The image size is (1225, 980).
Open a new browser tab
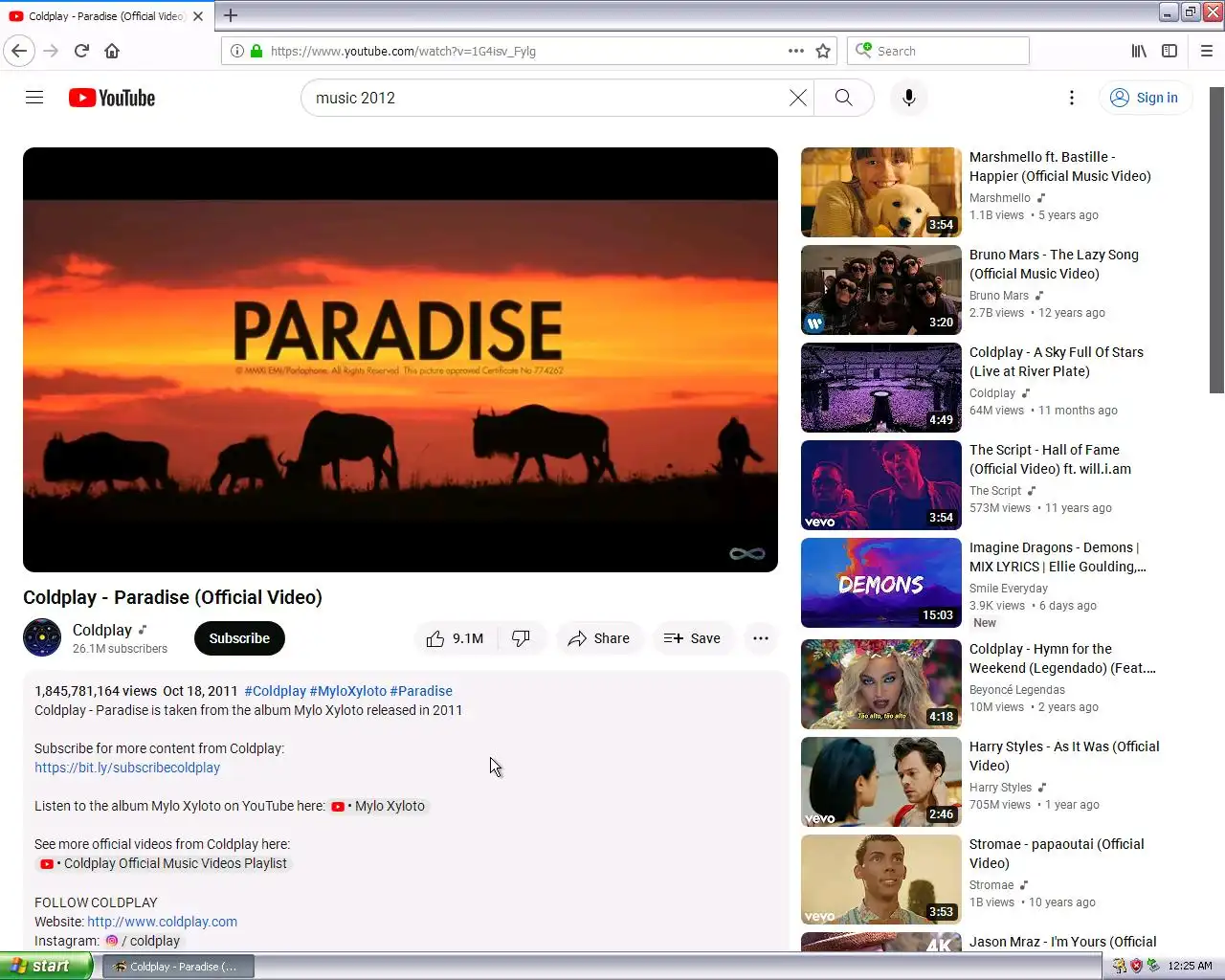click(x=231, y=15)
